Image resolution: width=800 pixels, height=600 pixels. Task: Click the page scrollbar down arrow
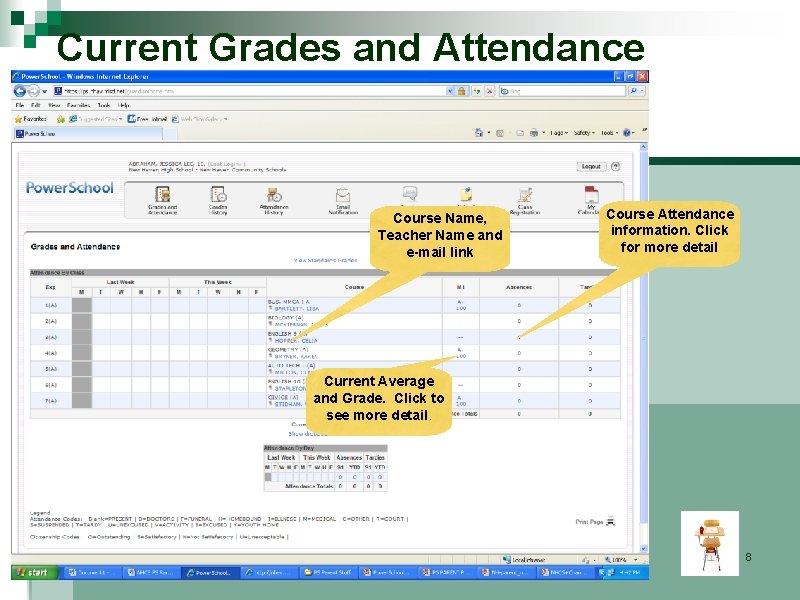(x=643, y=548)
